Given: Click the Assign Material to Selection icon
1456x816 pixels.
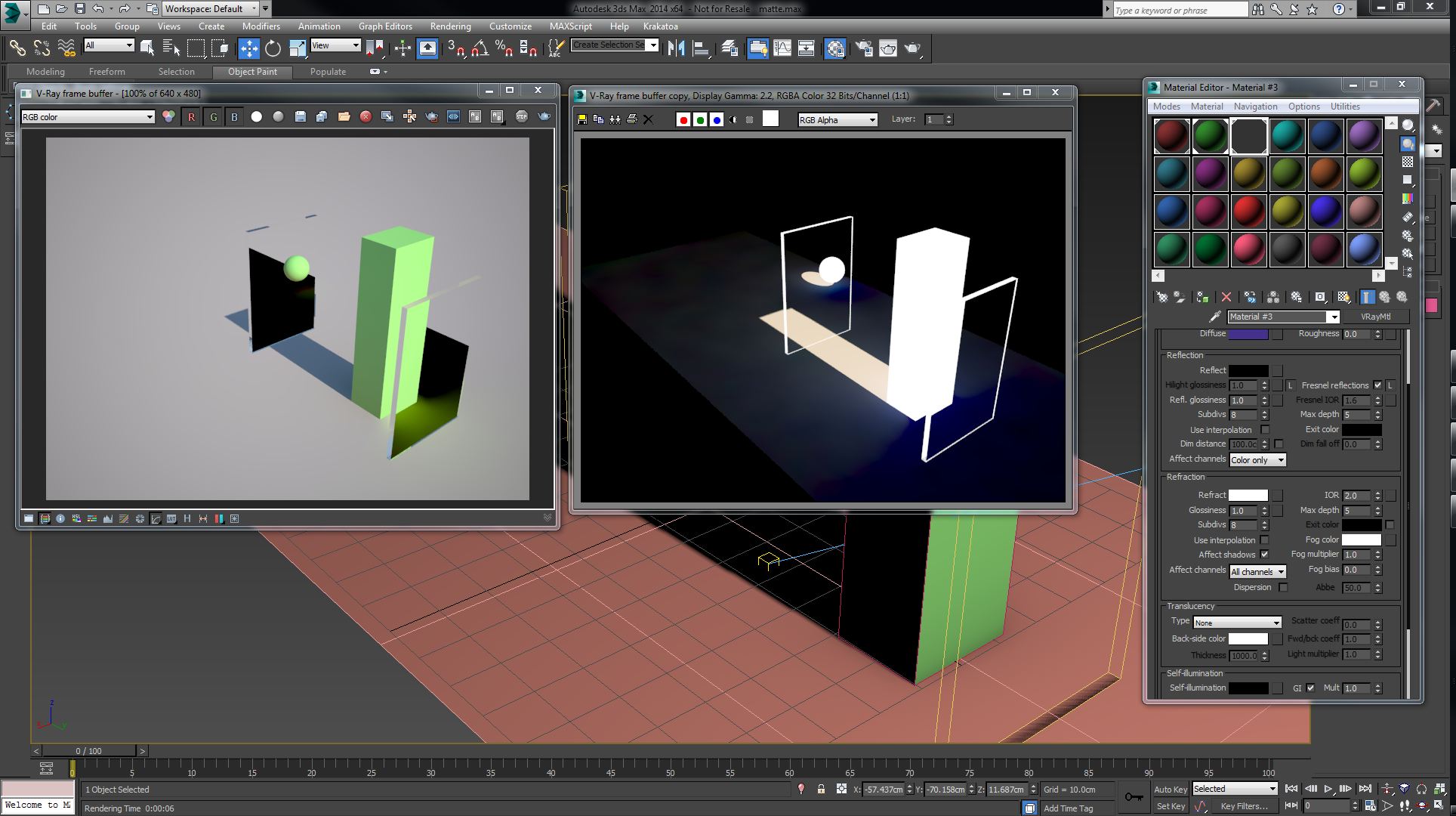Looking at the screenshot, I should click(1202, 297).
